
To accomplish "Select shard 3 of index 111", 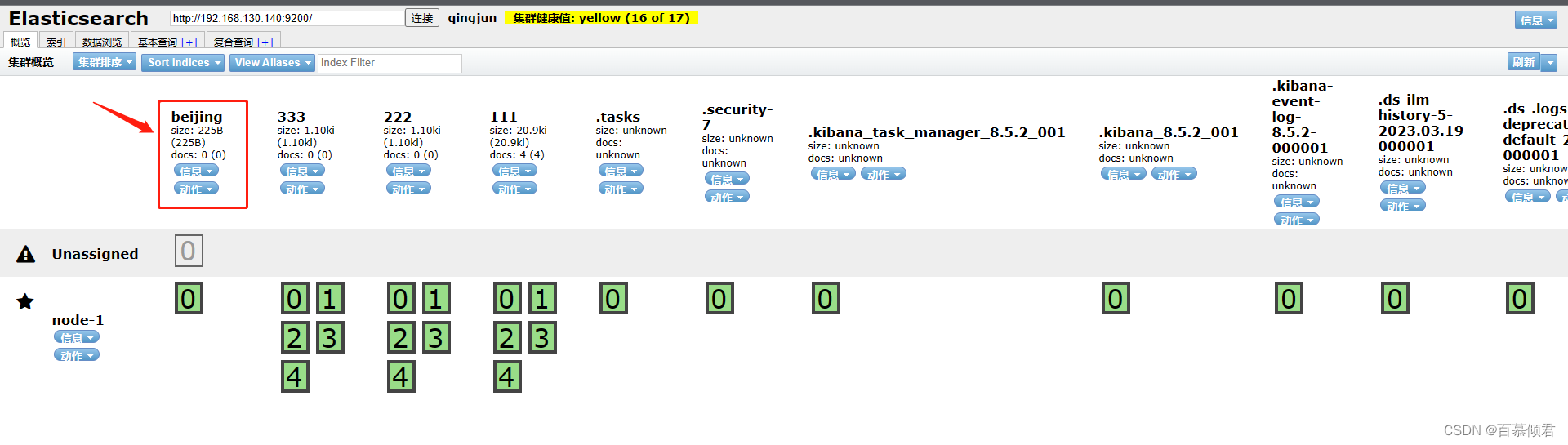I will (542, 338).
